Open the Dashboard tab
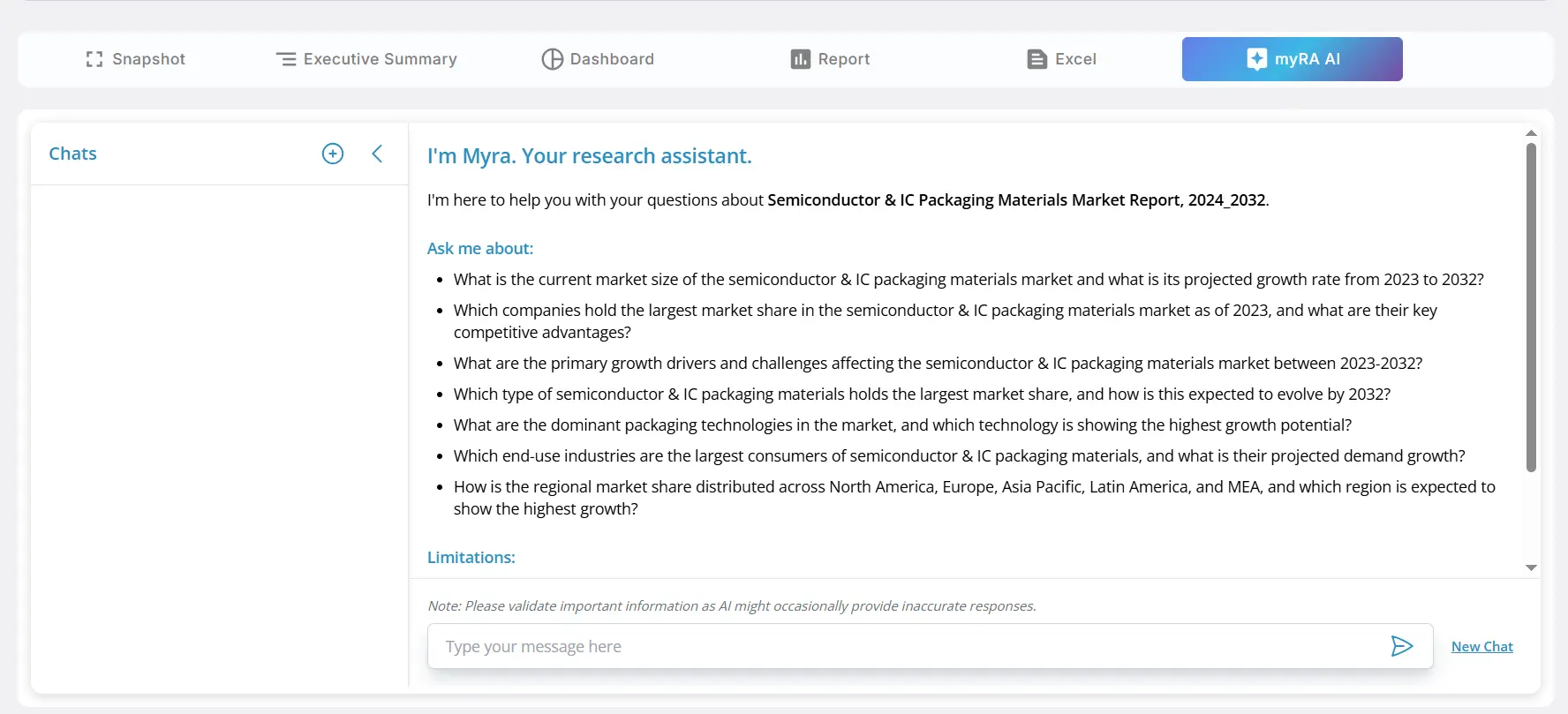 (x=598, y=59)
